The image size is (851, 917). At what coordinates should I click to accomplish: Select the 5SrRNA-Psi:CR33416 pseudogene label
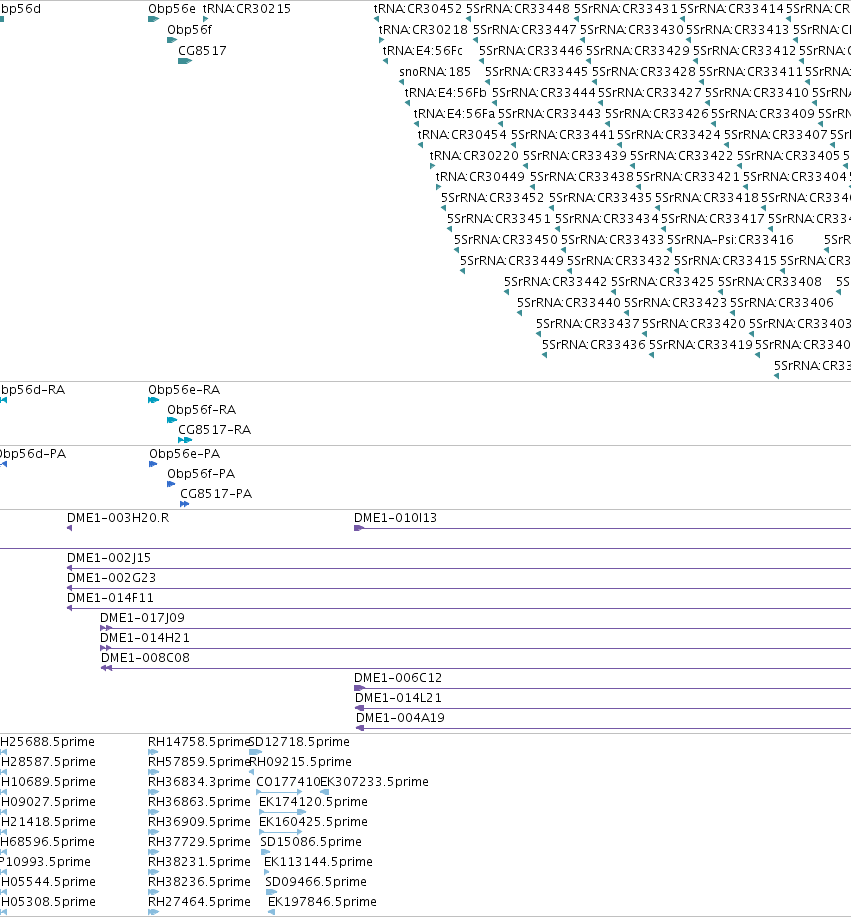pos(731,240)
